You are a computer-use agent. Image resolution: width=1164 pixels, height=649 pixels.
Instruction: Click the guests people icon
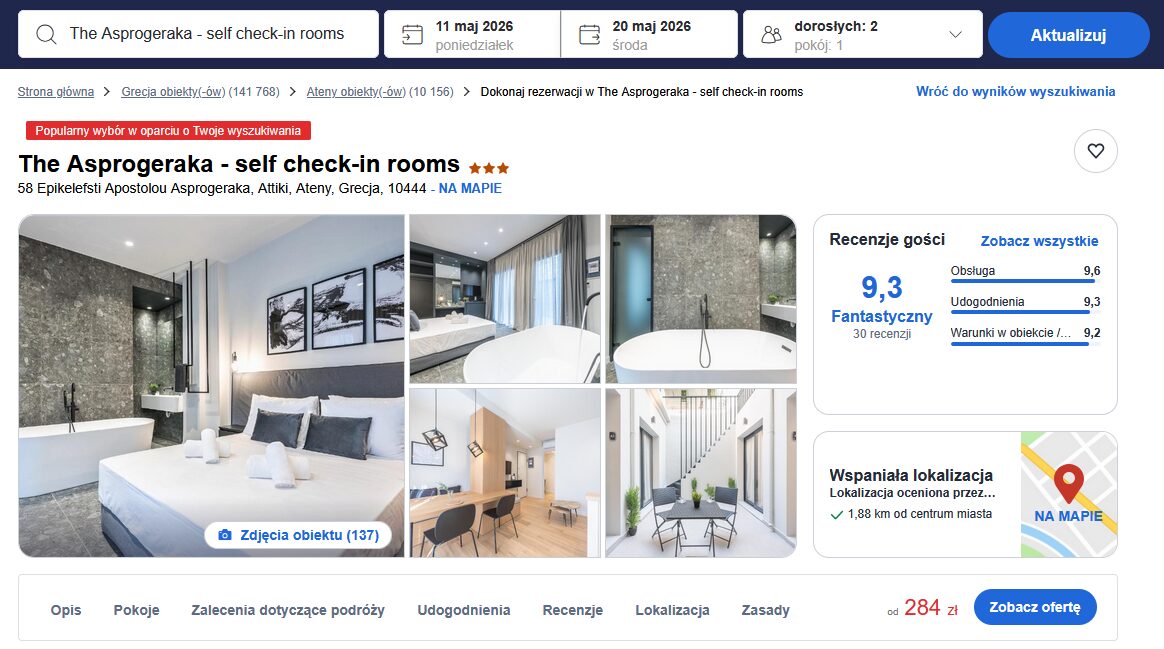(x=772, y=34)
